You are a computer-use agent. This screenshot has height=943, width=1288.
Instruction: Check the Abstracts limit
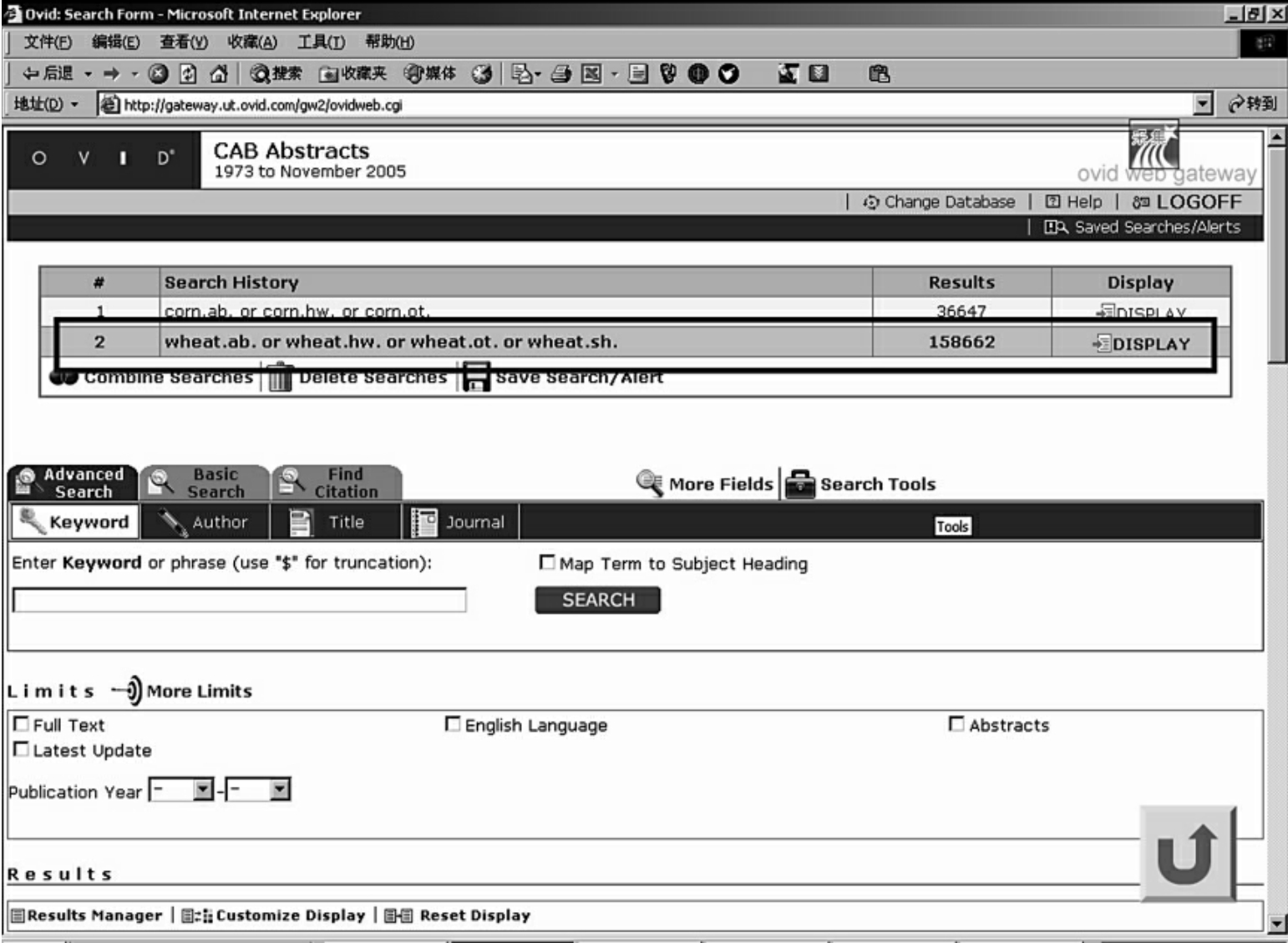point(956,724)
